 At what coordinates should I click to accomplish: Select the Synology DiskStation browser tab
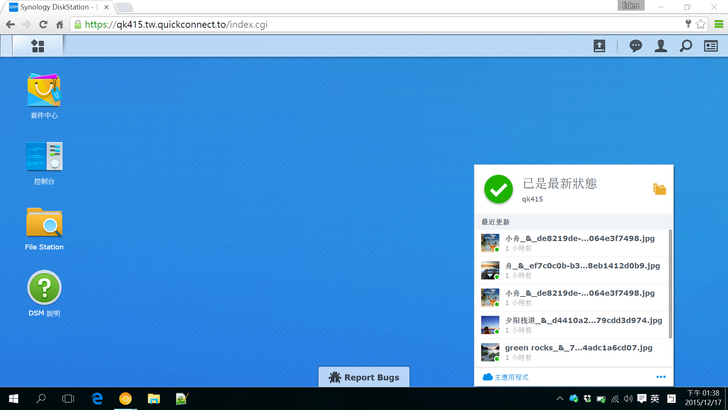point(58,7)
